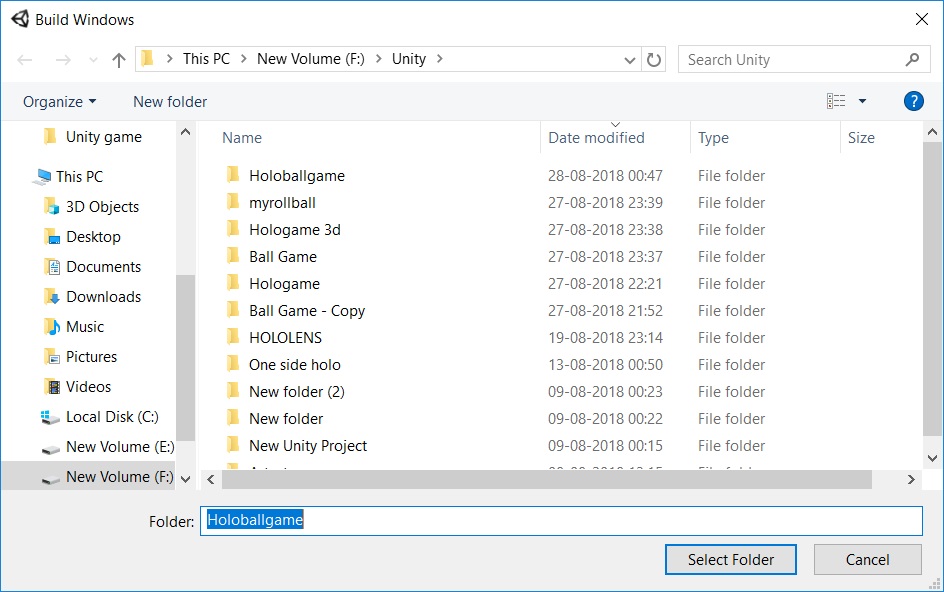Refresh the Unity folder view
This screenshot has height=592, width=944.
pyautogui.click(x=653, y=60)
